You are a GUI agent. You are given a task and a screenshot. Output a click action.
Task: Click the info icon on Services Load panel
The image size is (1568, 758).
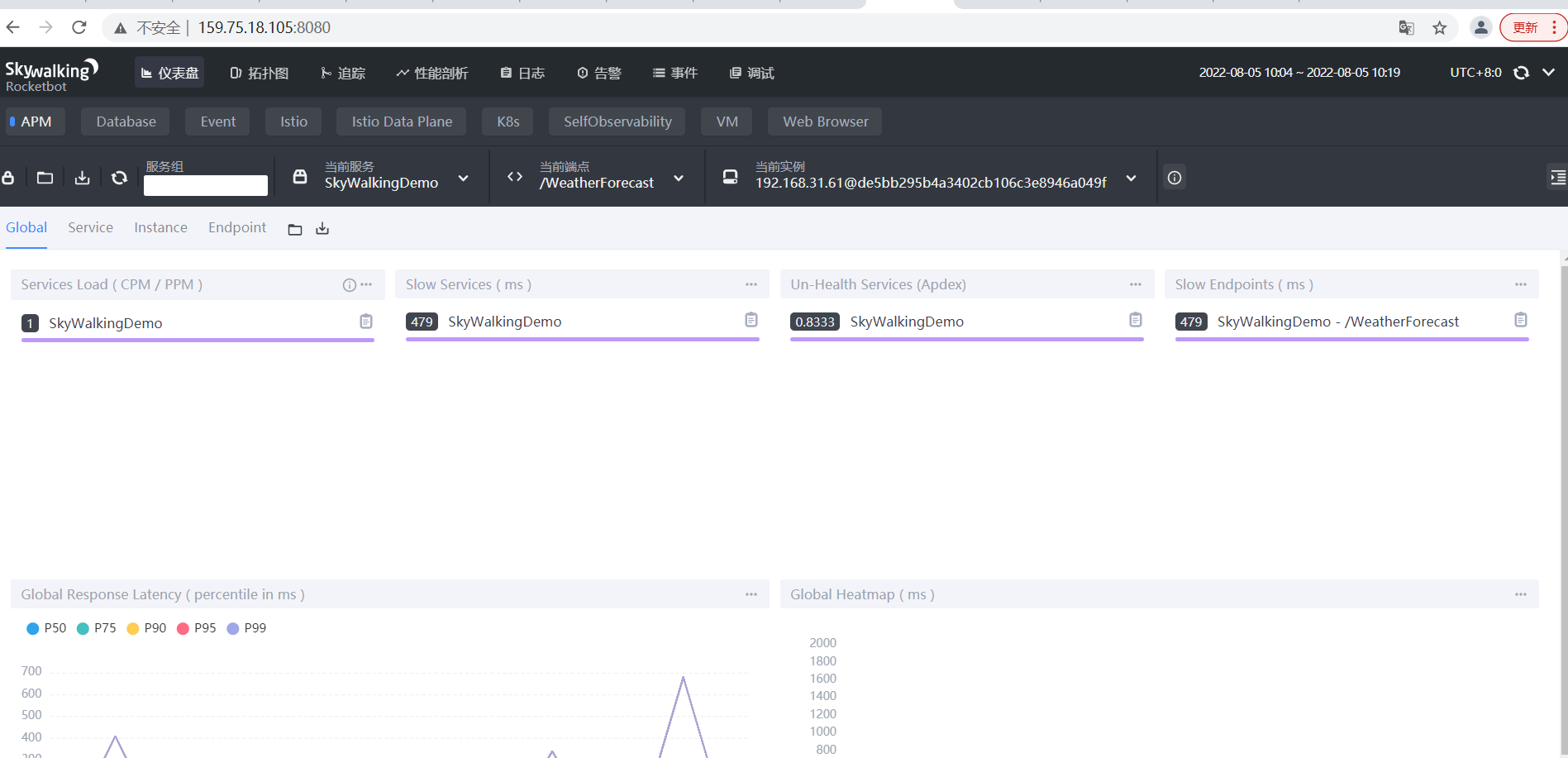click(350, 285)
